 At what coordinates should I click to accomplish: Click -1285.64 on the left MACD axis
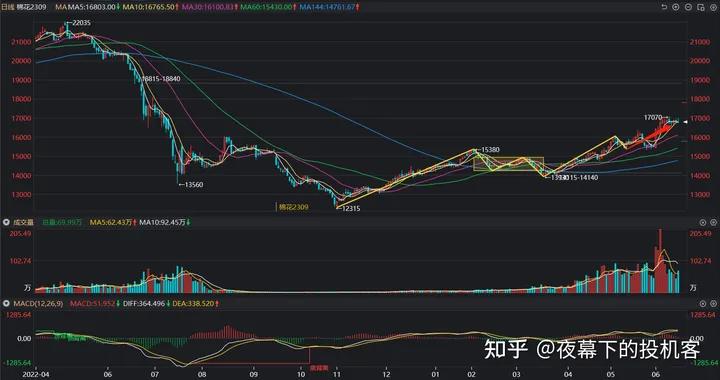click(17, 363)
